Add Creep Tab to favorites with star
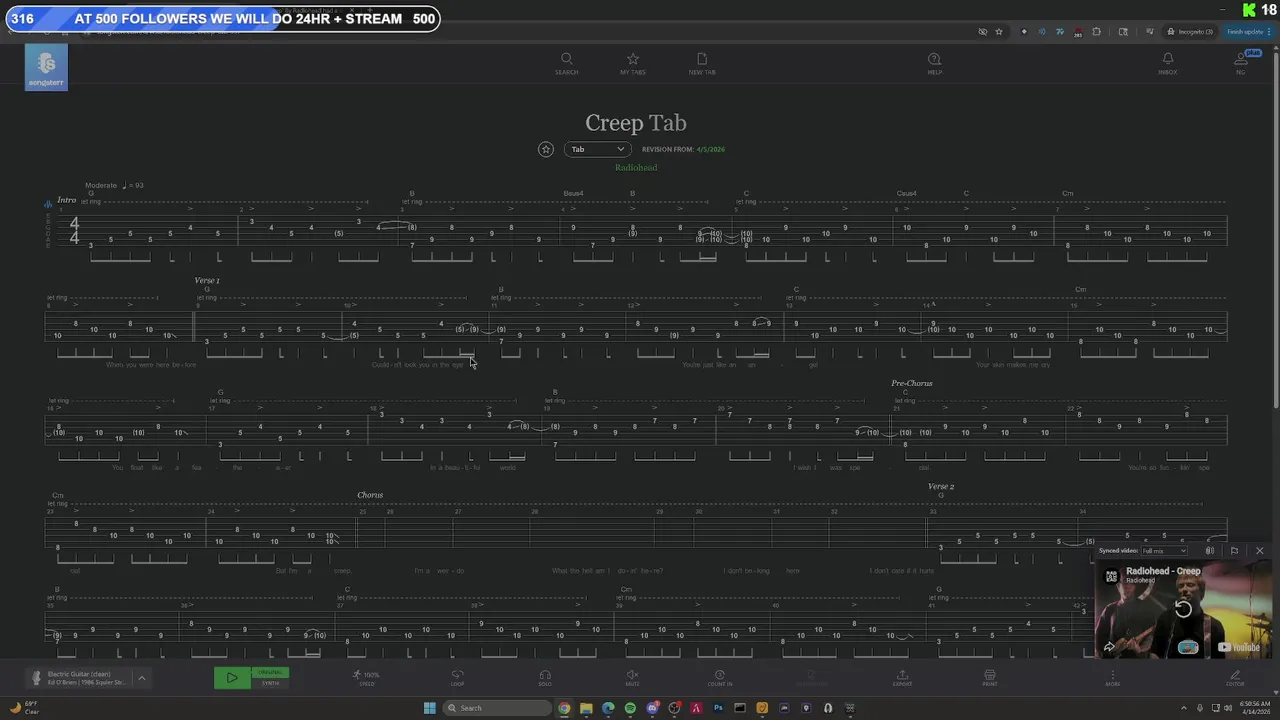Image resolution: width=1280 pixels, height=720 pixels. click(546, 149)
